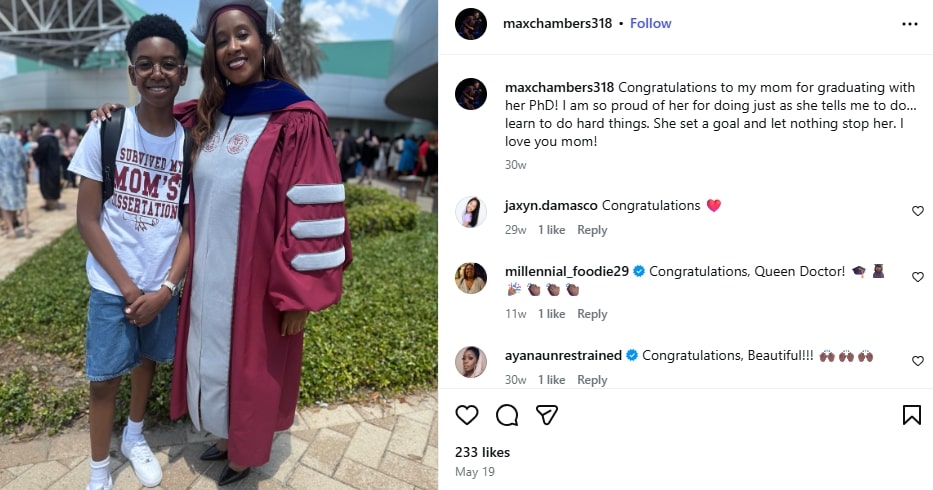Follow maxchambers318
Image resolution: width=933 pixels, height=490 pixels.
651,23
